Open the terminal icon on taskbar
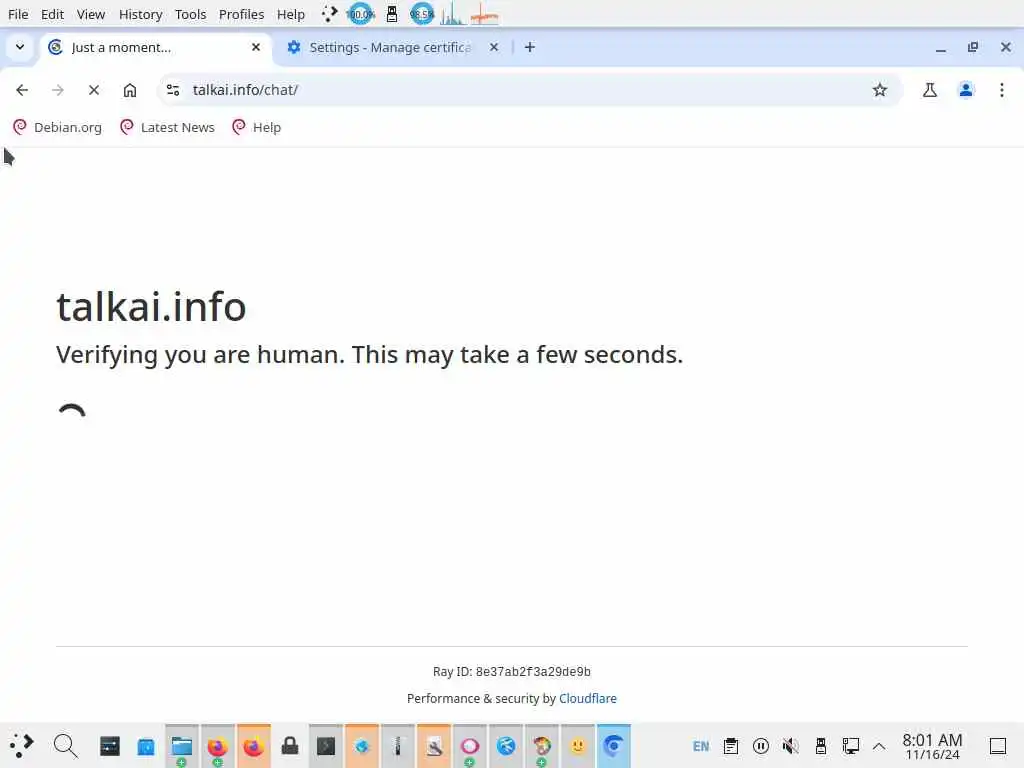This screenshot has width=1024, height=768. point(326,745)
